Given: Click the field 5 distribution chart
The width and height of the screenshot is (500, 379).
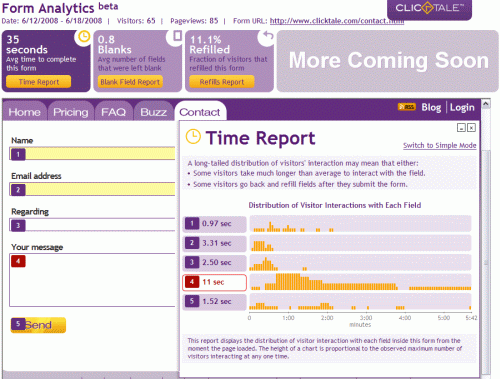Looking at the screenshot, I should (x=360, y=301).
